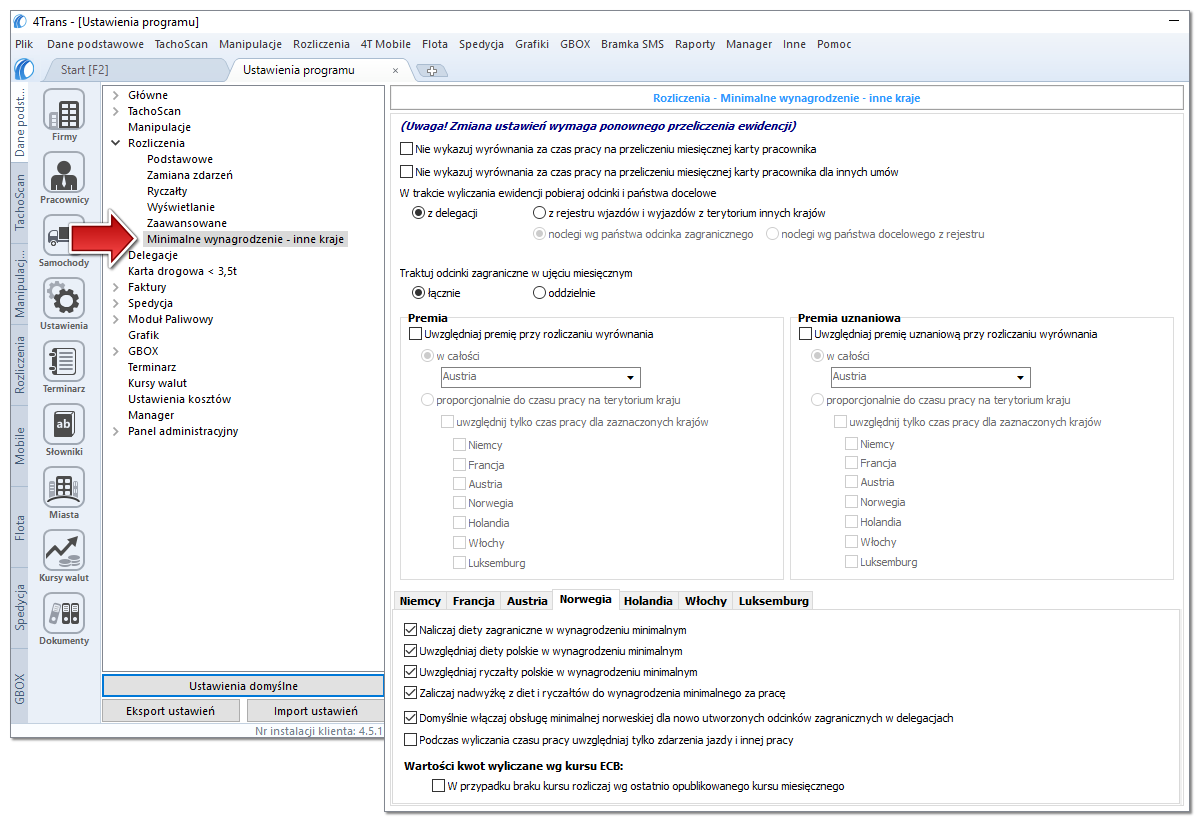Select Kursy walut in settings tree

click(x=158, y=383)
